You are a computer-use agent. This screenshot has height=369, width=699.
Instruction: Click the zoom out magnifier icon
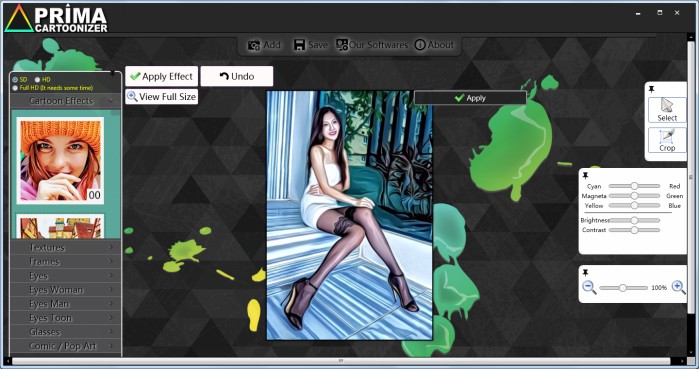tap(589, 287)
